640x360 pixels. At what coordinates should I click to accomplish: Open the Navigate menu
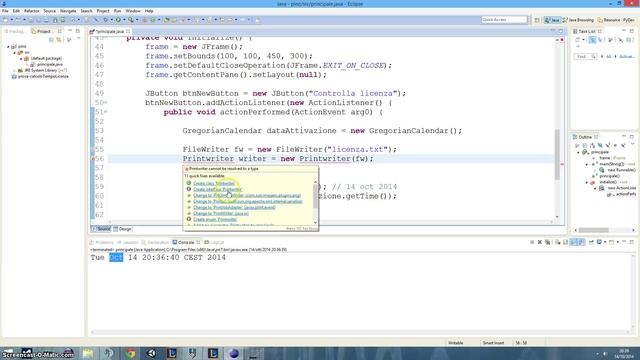(68, 11)
